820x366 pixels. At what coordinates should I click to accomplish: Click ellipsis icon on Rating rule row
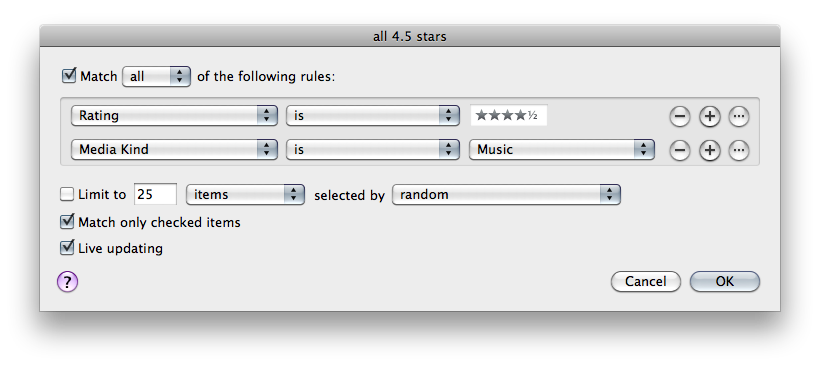pyautogui.click(x=738, y=116)
